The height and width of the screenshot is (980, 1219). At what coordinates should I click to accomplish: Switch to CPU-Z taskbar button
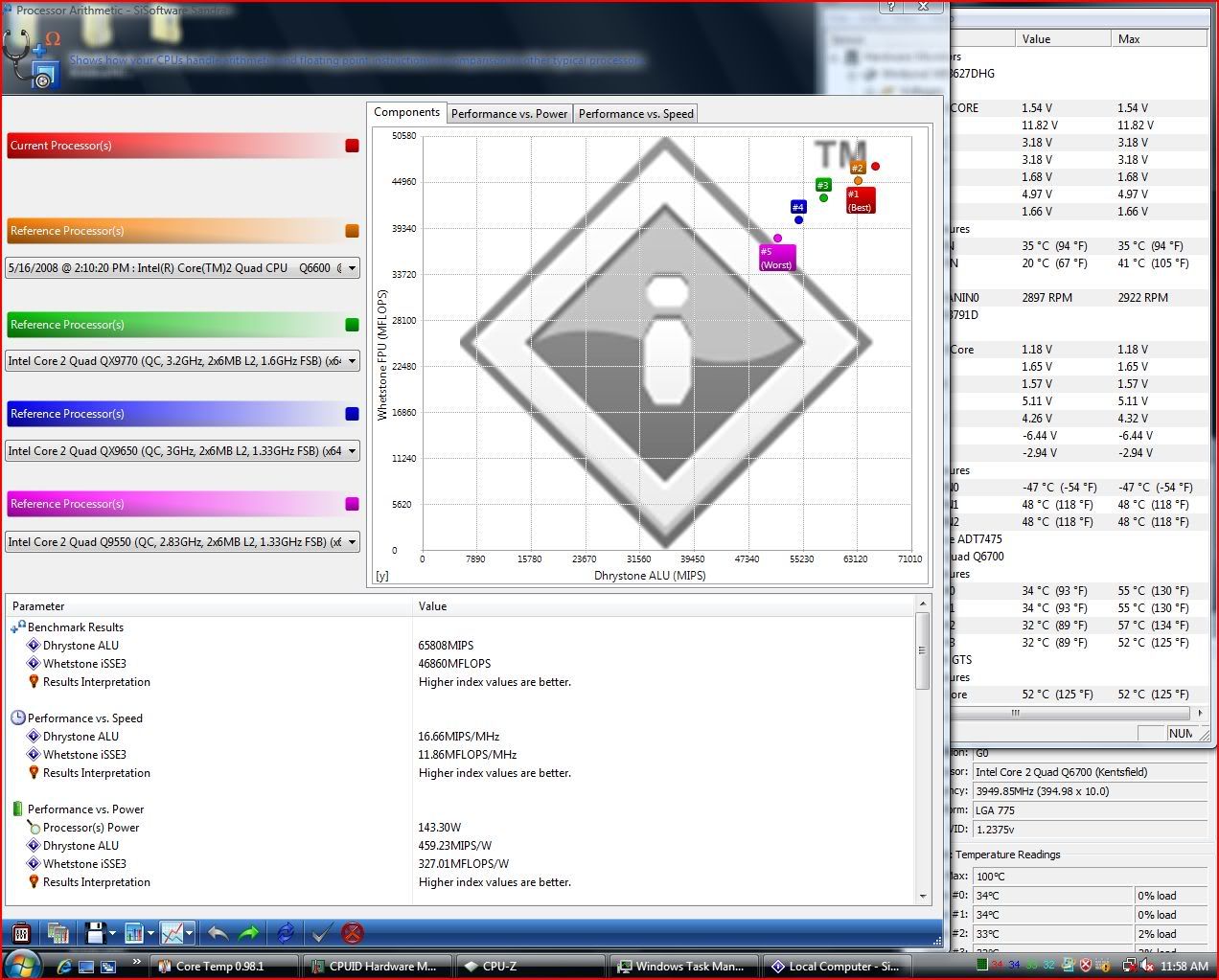531,966
